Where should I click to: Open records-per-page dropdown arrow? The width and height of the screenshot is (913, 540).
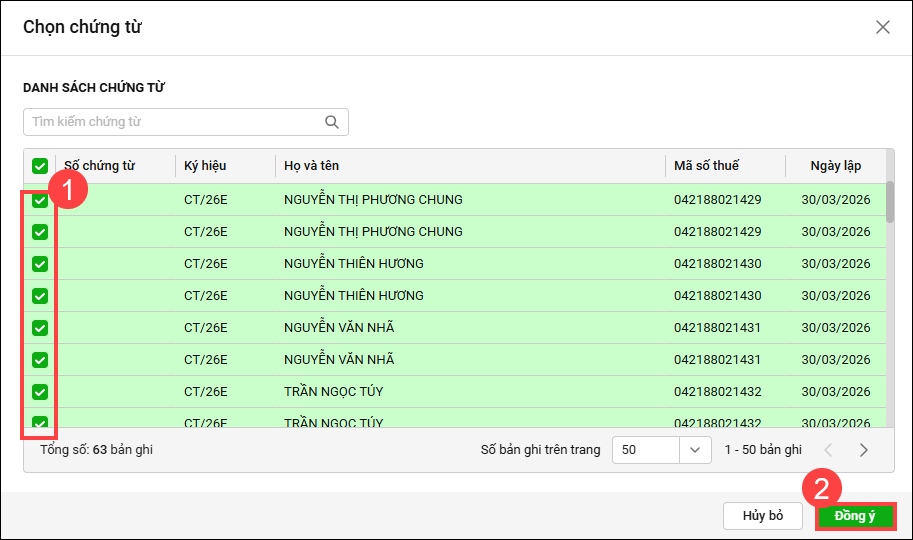pyautogui.click(x=695, y=450)
